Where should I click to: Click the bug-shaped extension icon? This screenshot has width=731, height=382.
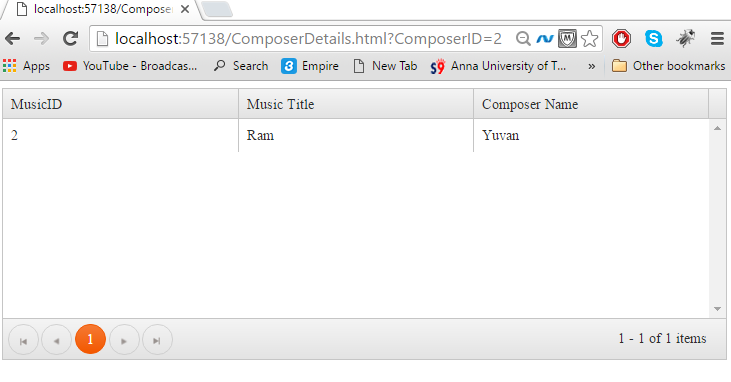pos(685,39)
